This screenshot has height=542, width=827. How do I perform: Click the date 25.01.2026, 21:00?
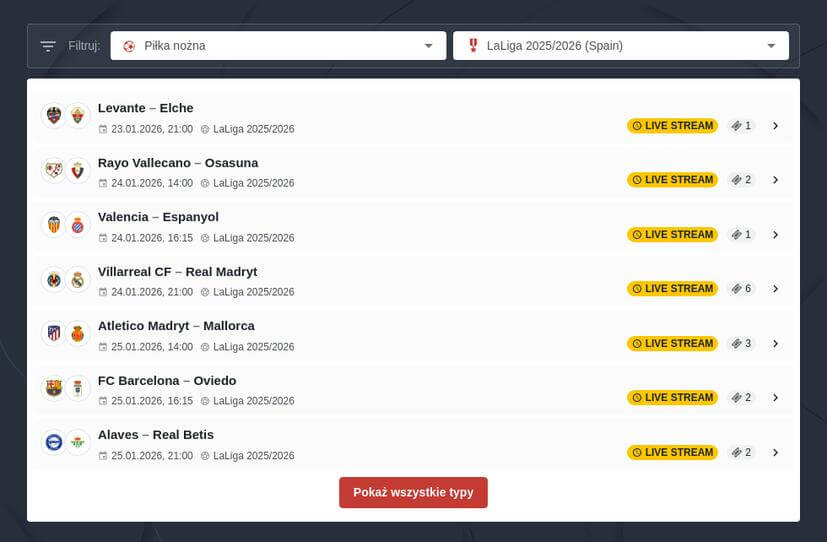point(152,456)
